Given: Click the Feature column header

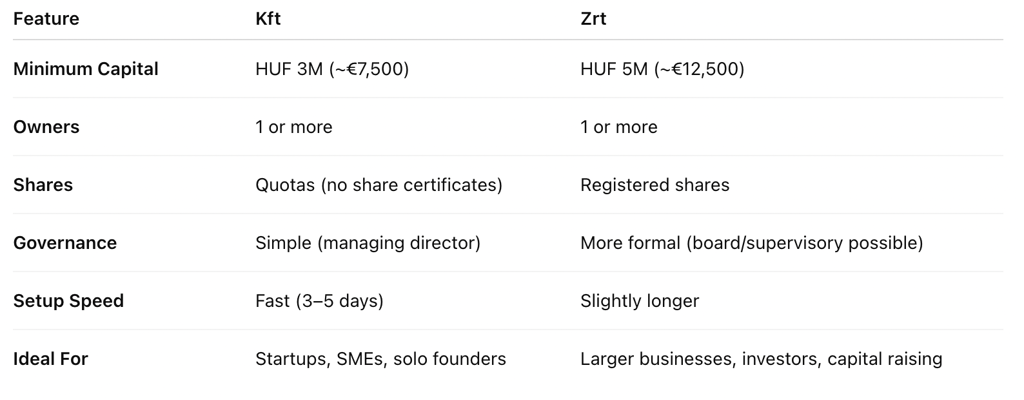Looking at the screenshot, I should pyautogui.click(x=46, y=19).
